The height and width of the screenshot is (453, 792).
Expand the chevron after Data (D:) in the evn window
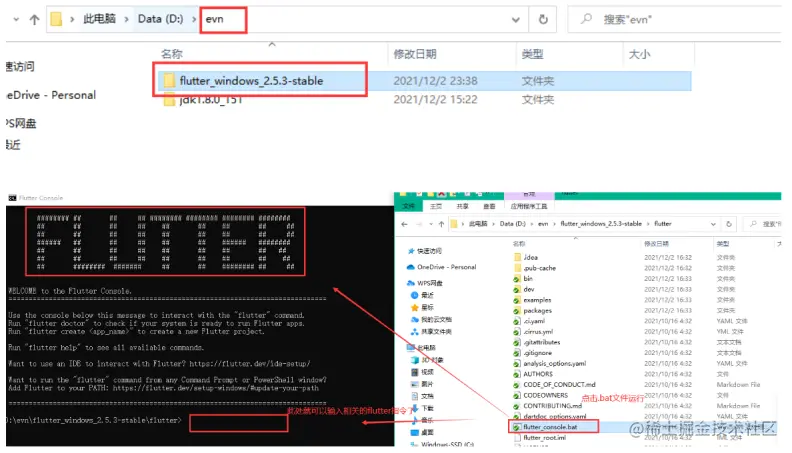(194, 19)
